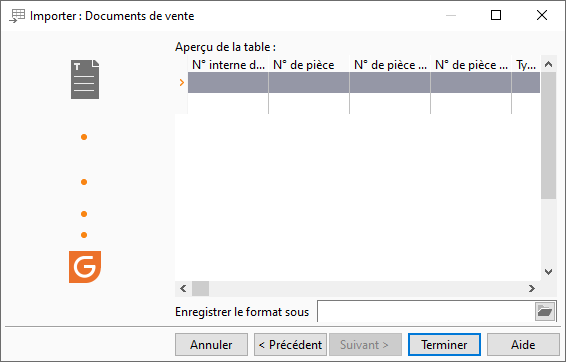Click the Terminer button
This screenshot has height=362, width=566.
[444, 345]
